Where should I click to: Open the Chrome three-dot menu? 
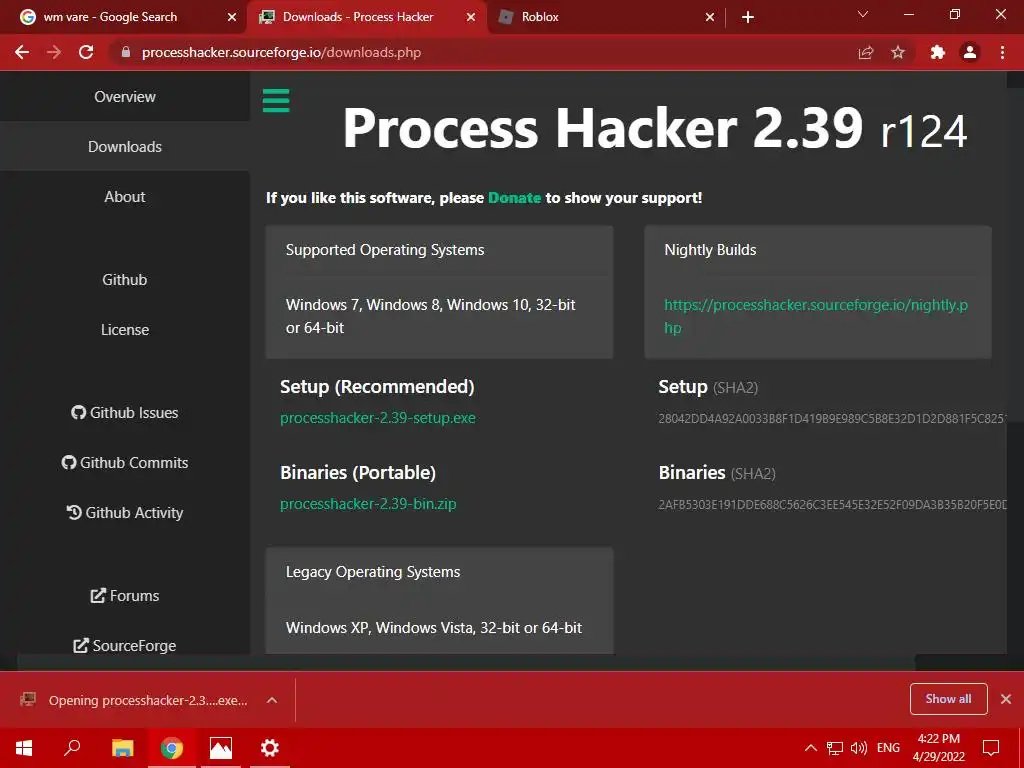click(x=1002, y=52)
